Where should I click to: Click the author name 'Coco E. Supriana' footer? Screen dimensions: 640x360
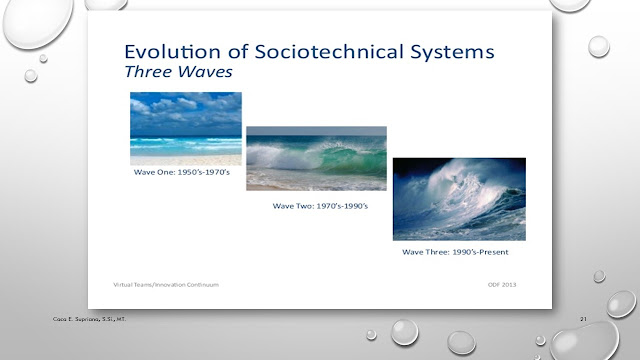tap(89, 319)
